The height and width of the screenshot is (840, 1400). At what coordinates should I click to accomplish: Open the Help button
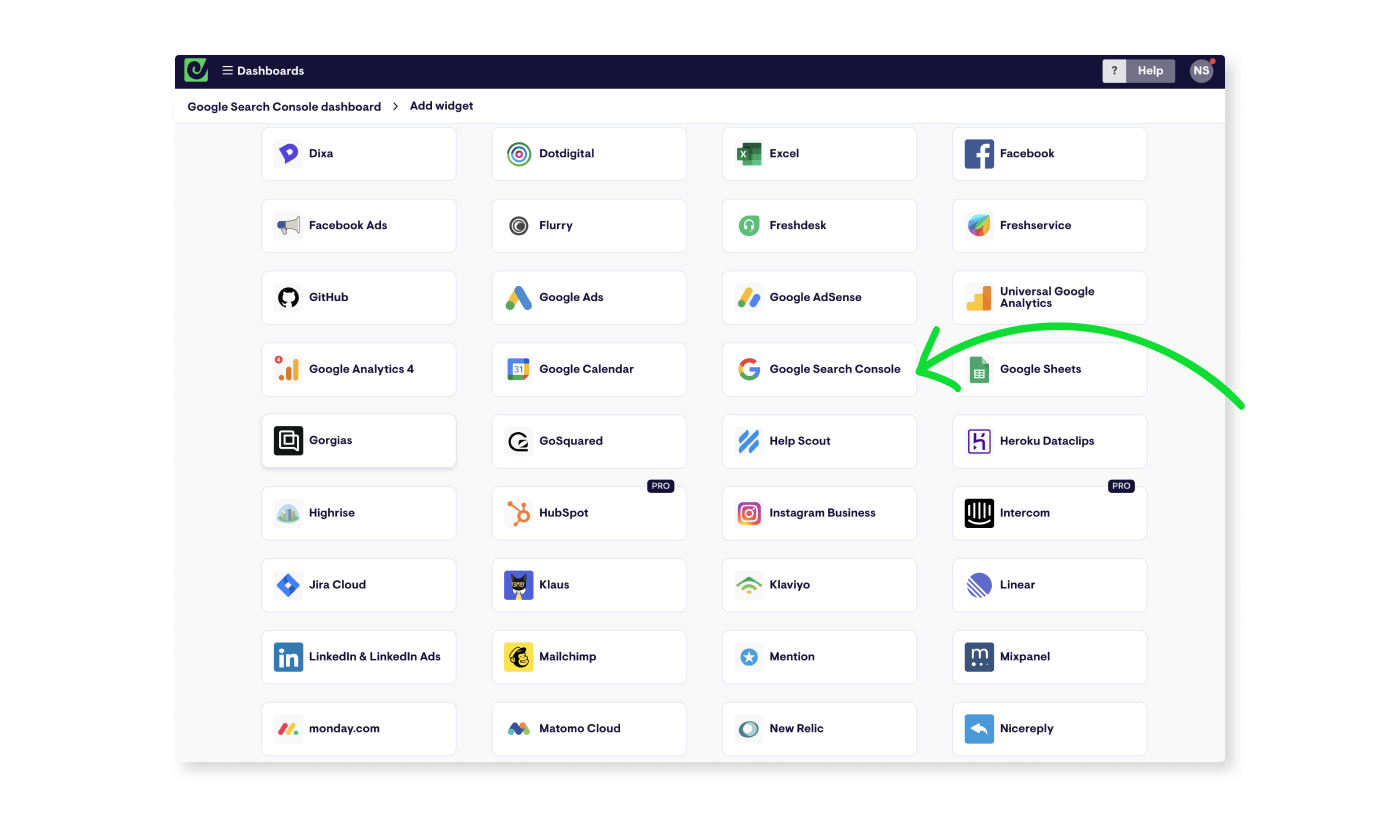point(1150,71)
